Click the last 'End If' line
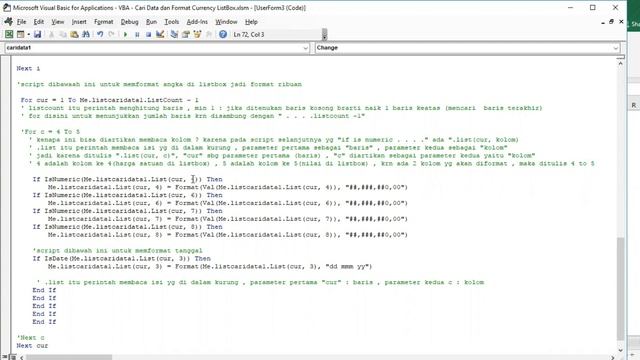Image resolution: width=640 pixels, height=360 pixels. (x=44, y=322)
